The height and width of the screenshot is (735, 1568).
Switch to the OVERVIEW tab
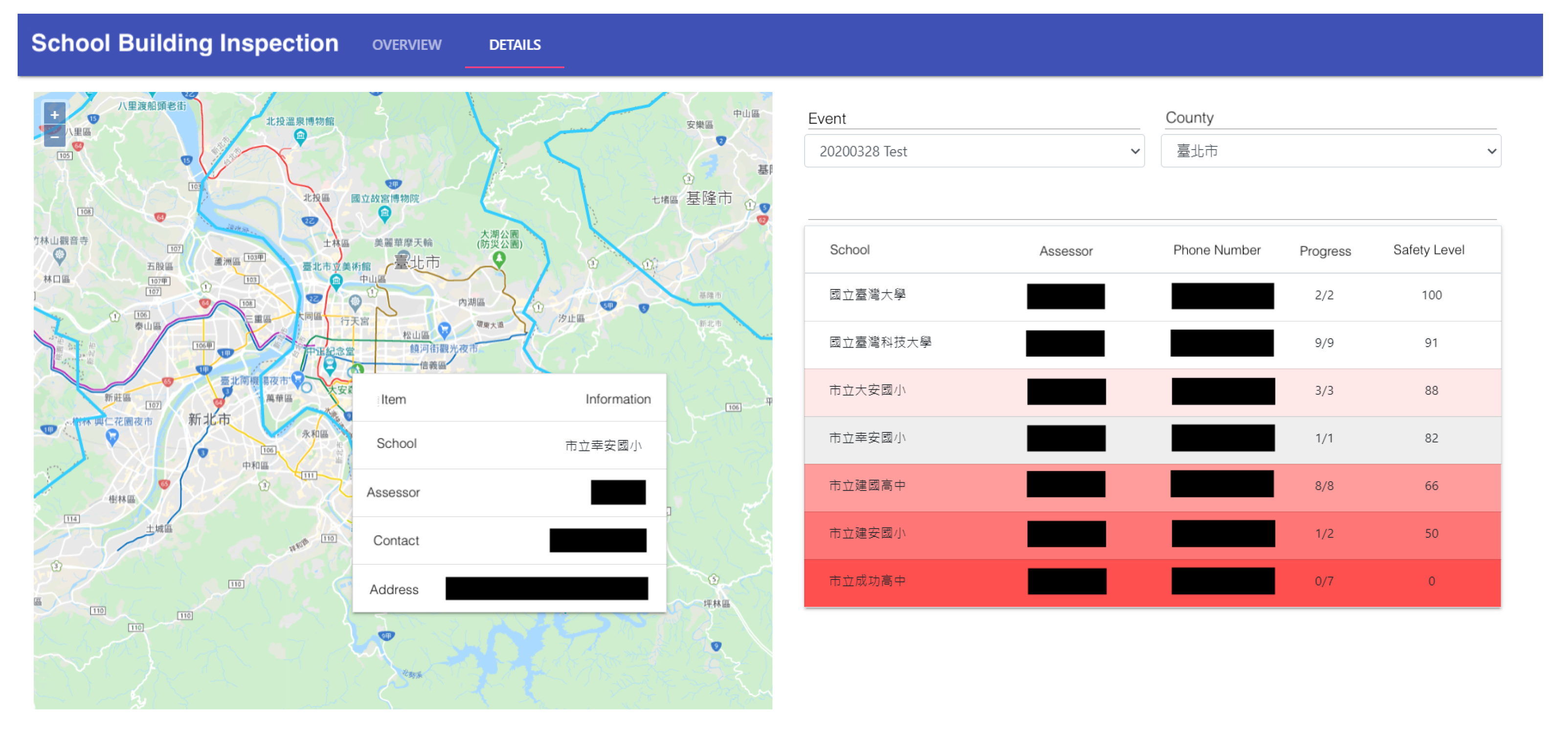pyautogui.click(x=406, y=45)
